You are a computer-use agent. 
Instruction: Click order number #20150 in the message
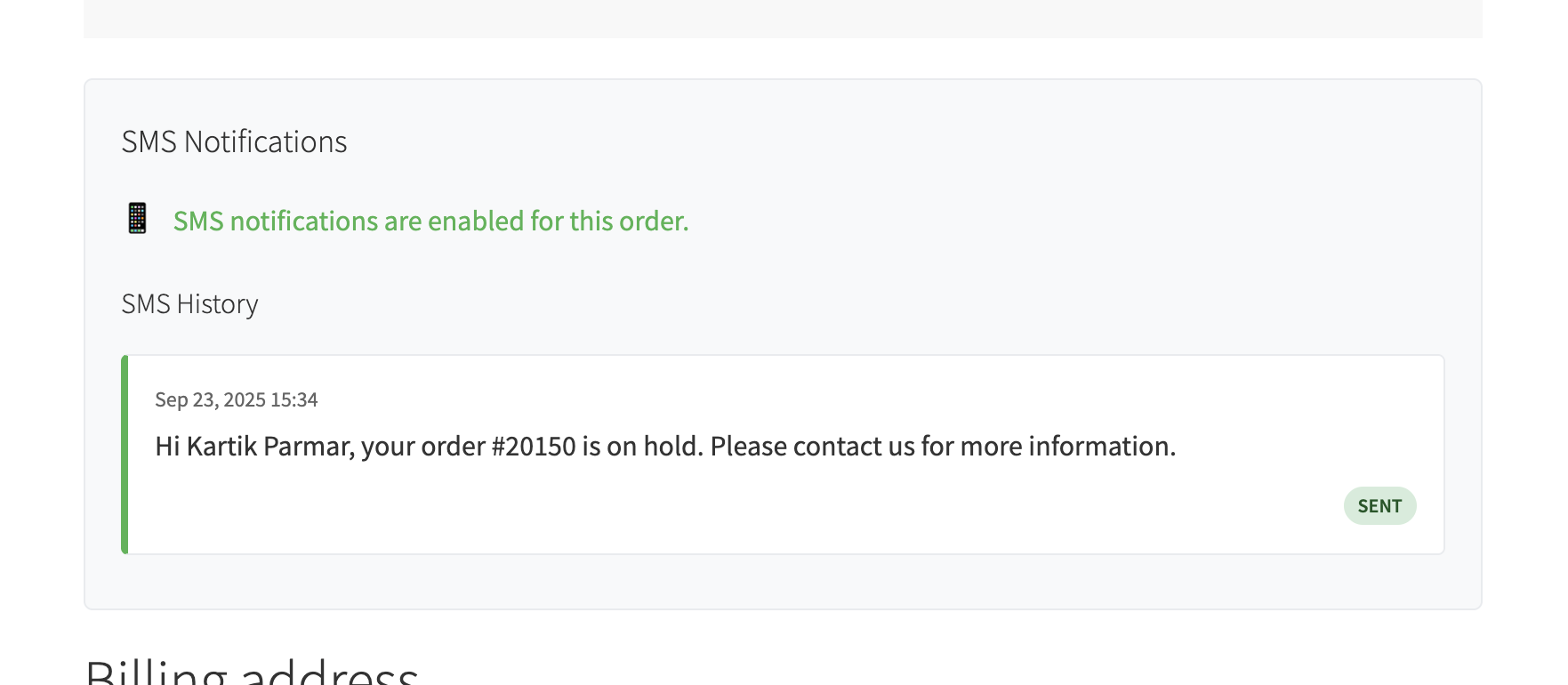click(x=534, y=447)
